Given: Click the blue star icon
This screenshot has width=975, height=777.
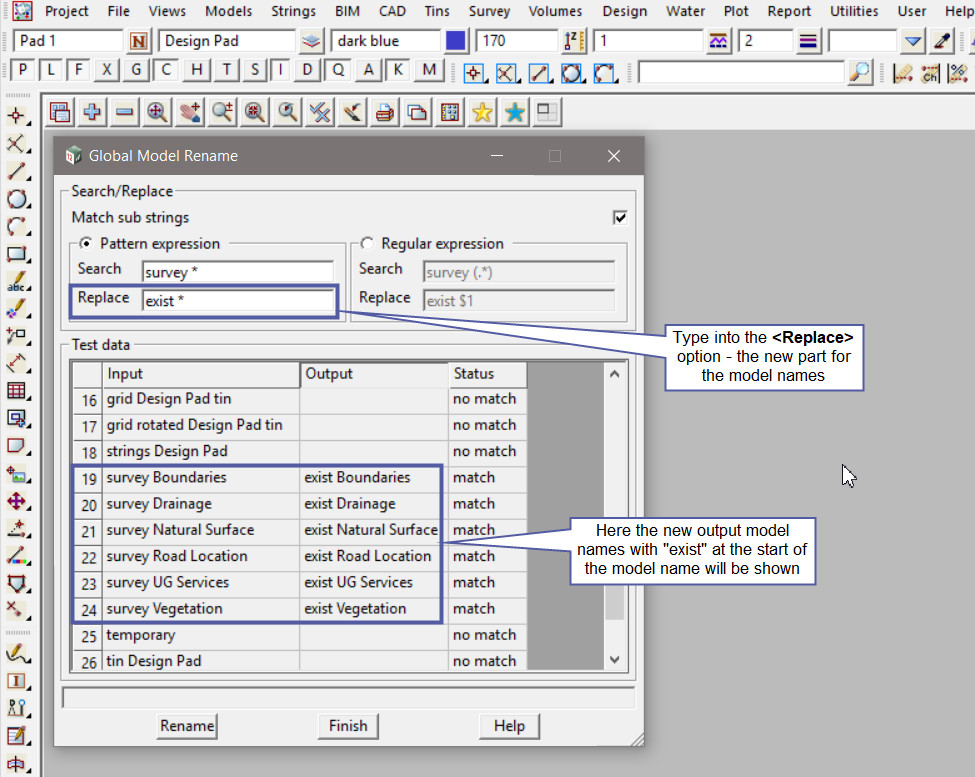Looking at the screenshot, I should click(515, 113).
